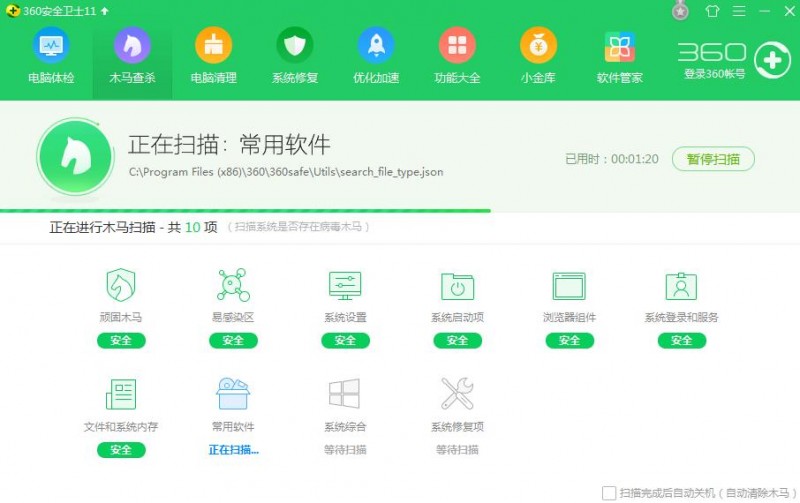800x503 pixels.
Task: Click 安全 badge under 系统设置
Action: click(x=345, y=340)
